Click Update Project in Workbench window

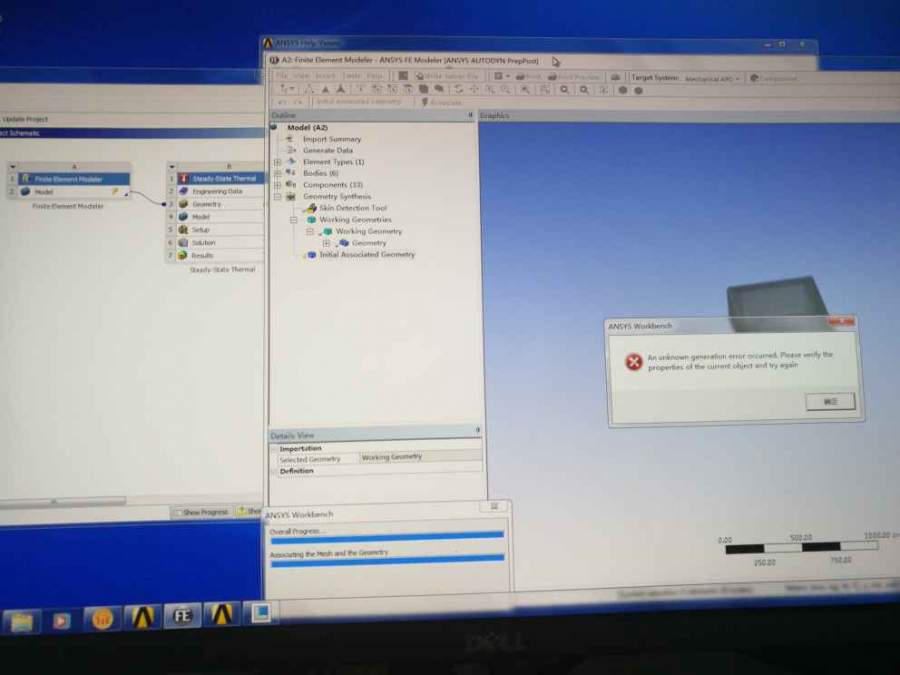25,119
